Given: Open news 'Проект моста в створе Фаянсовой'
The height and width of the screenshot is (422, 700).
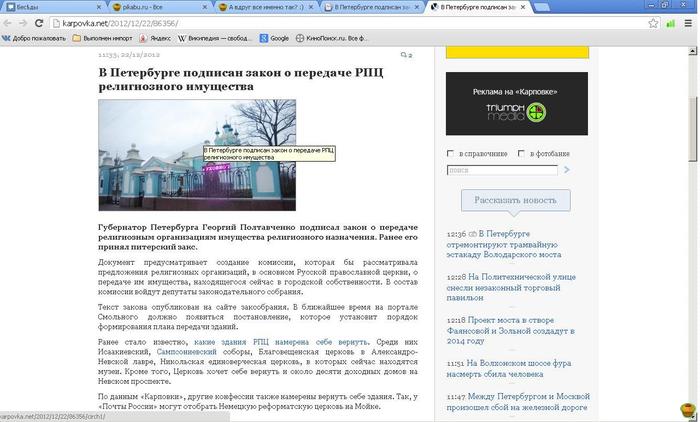Looking at the screenshot, I should [x=511, y=330].
